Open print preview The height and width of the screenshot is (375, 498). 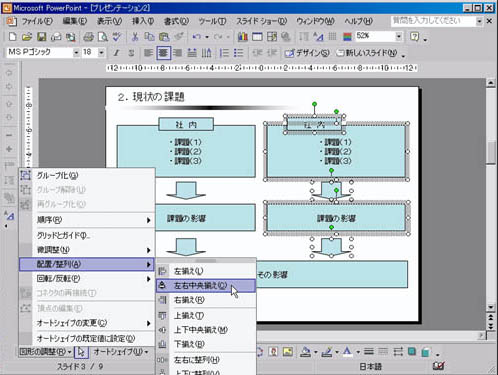[x=103, y=36]
